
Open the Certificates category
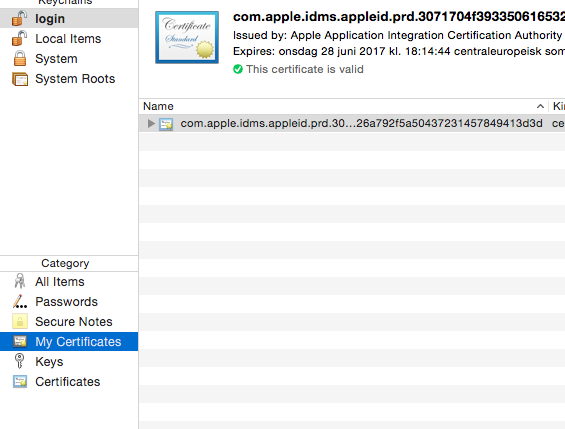pos(69,381)
